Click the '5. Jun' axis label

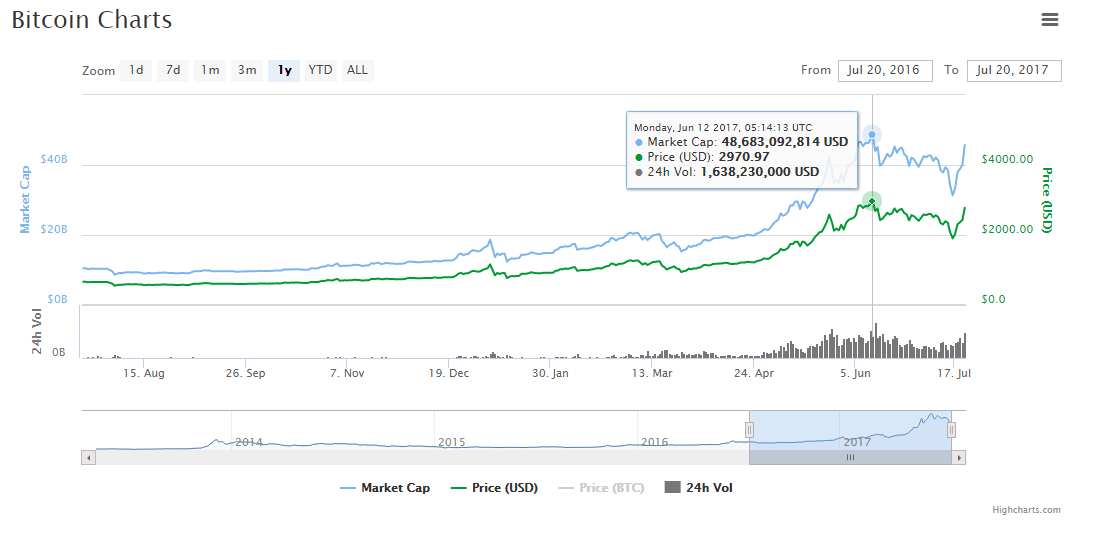(855, 374)
